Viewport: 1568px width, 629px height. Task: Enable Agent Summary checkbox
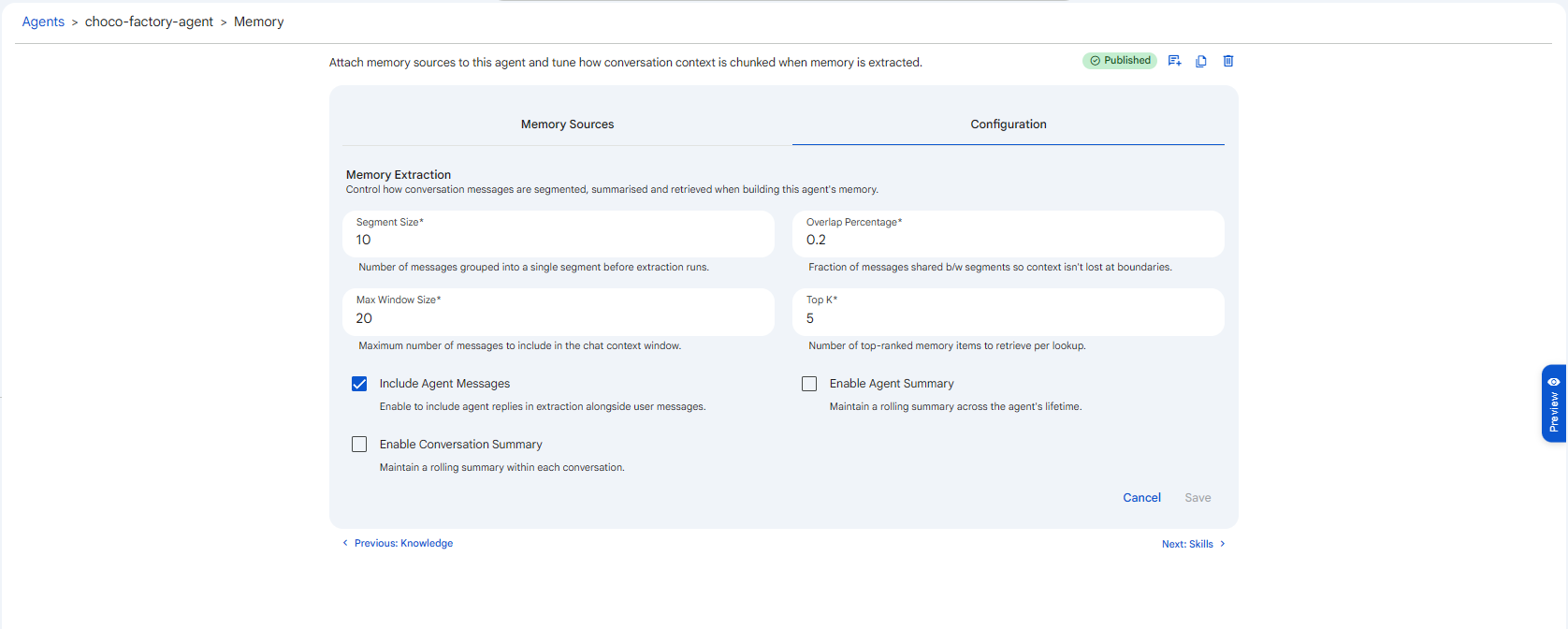[x=809, y=384]
